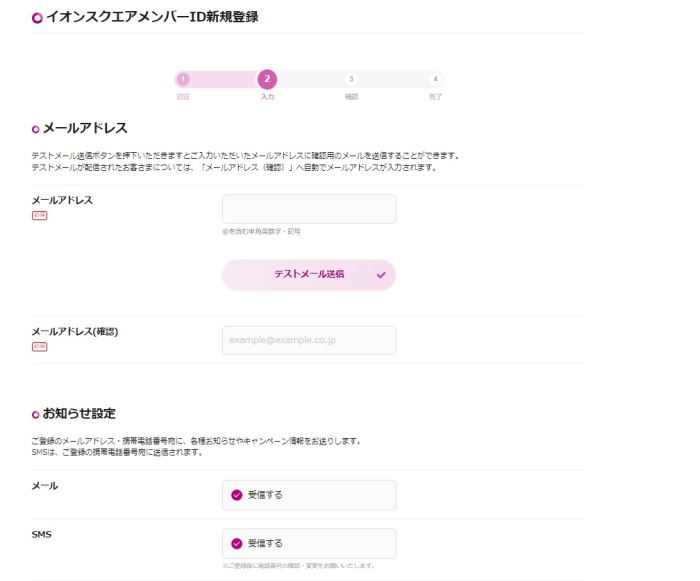Click the bullet icon beside お知らせ設定 heading
Viewport: 700px width, 581px height.
click(36, 414)
